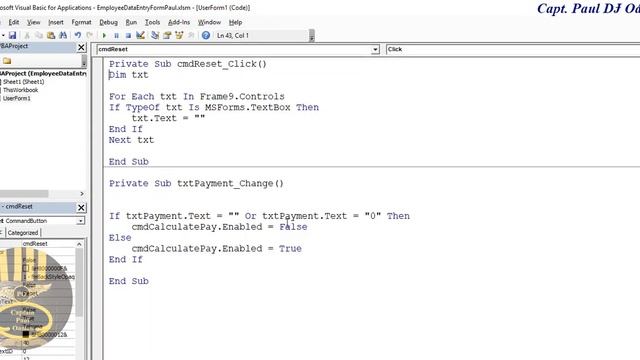Image resolution: width=640 pixels, height=360 pixels.
Task: Click the greyed Toolbox icon
Action: point(191,36)
